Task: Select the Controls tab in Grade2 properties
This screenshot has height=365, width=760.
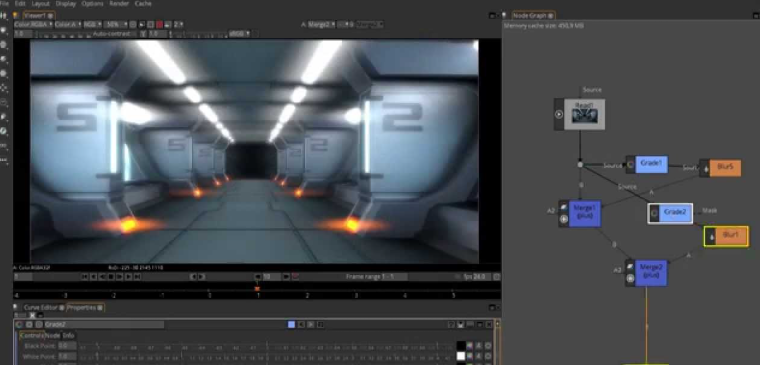Action: (32, 335)
